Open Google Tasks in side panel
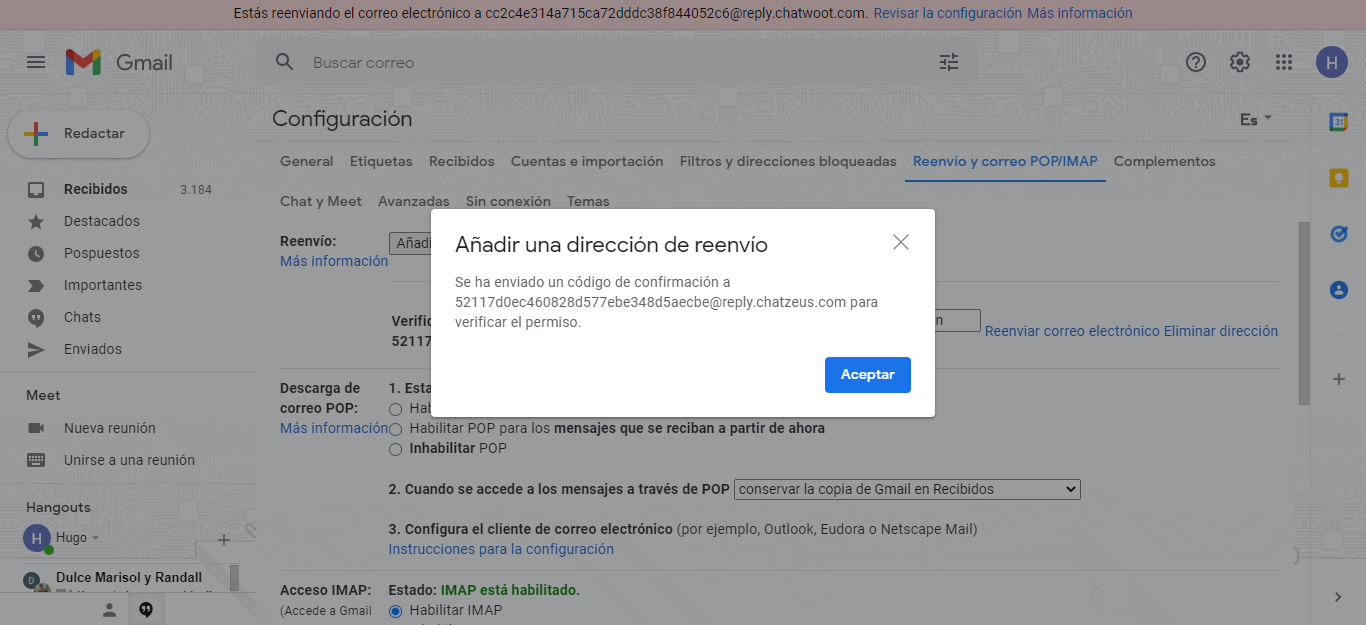 coord(1338,234)
